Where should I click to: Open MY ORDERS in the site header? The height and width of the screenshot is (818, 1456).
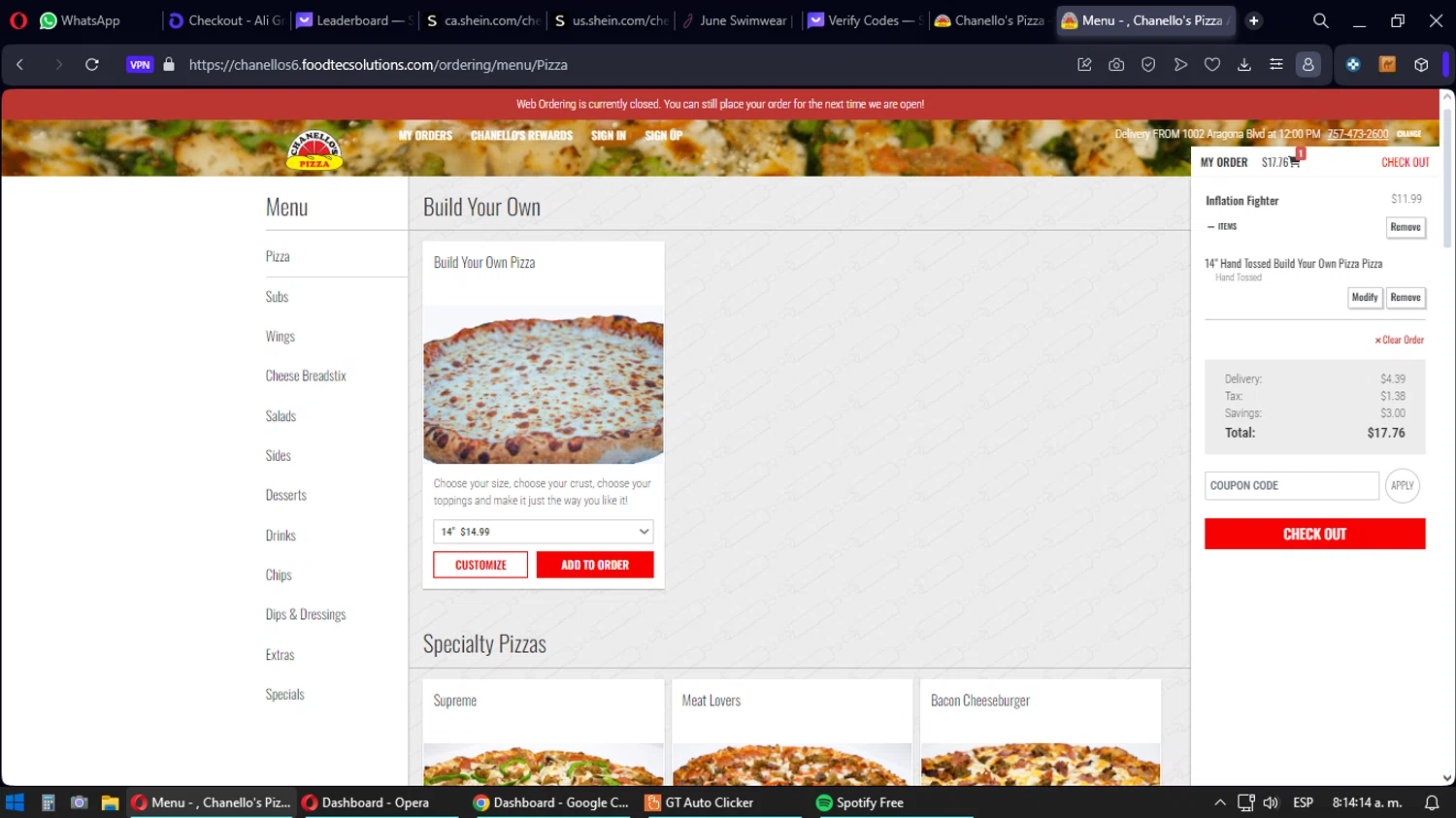425,136
